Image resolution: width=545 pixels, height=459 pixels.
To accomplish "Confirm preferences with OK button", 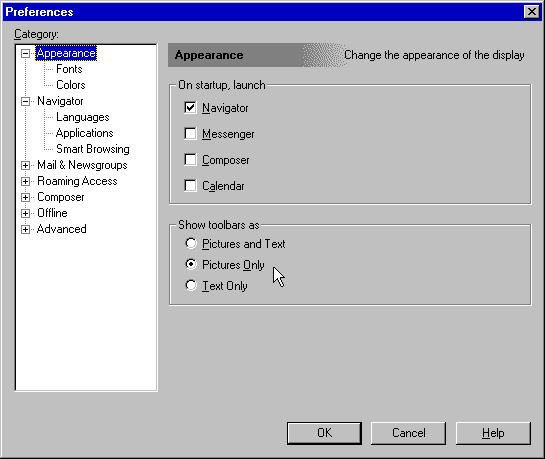I will [324, 433].
